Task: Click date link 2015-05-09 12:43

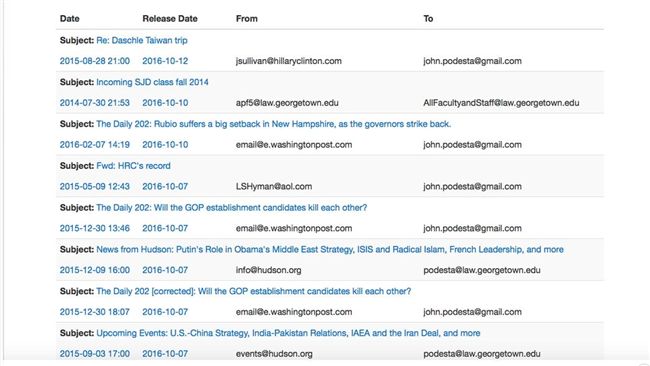Action: pos(95,187)
